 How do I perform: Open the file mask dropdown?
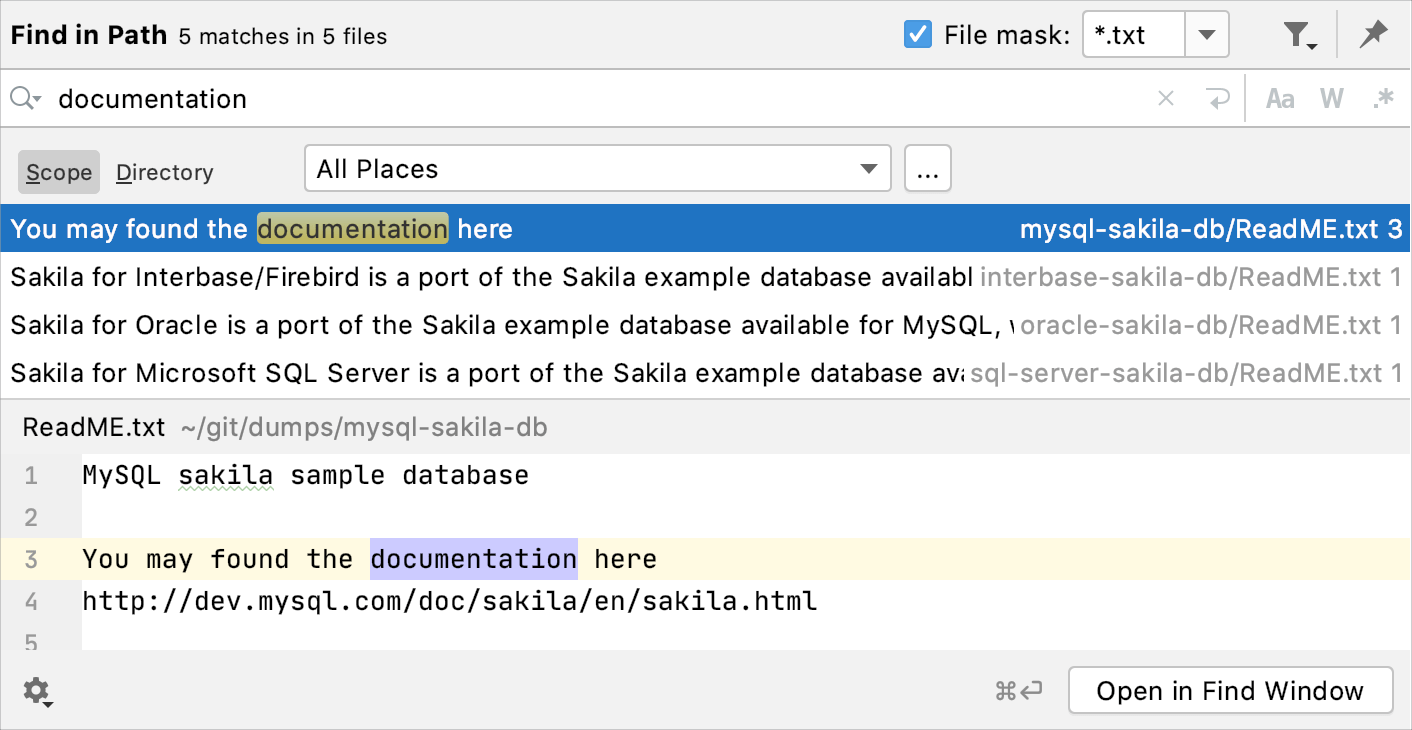point(1207,33)
